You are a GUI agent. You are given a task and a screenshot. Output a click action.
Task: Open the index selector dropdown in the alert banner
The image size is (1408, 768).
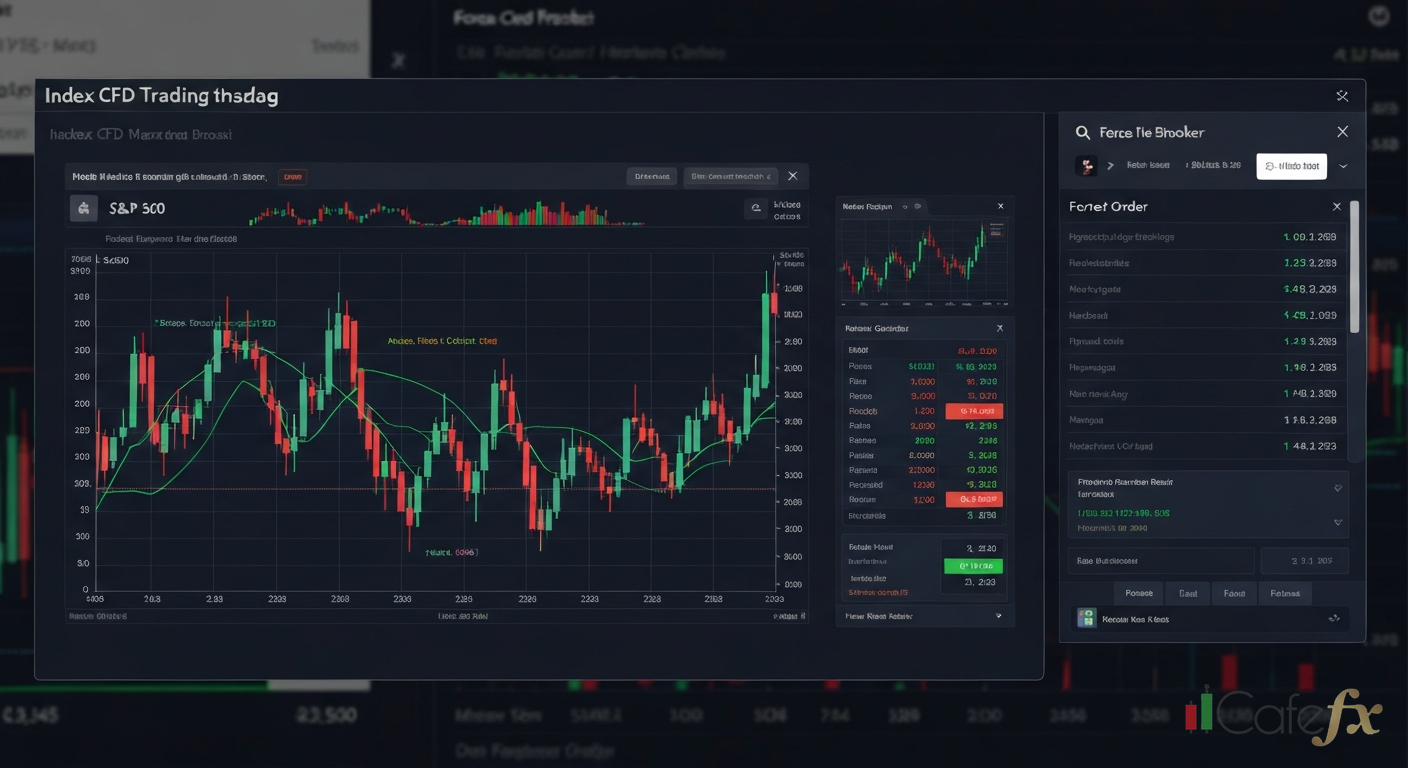coord(731,176)
